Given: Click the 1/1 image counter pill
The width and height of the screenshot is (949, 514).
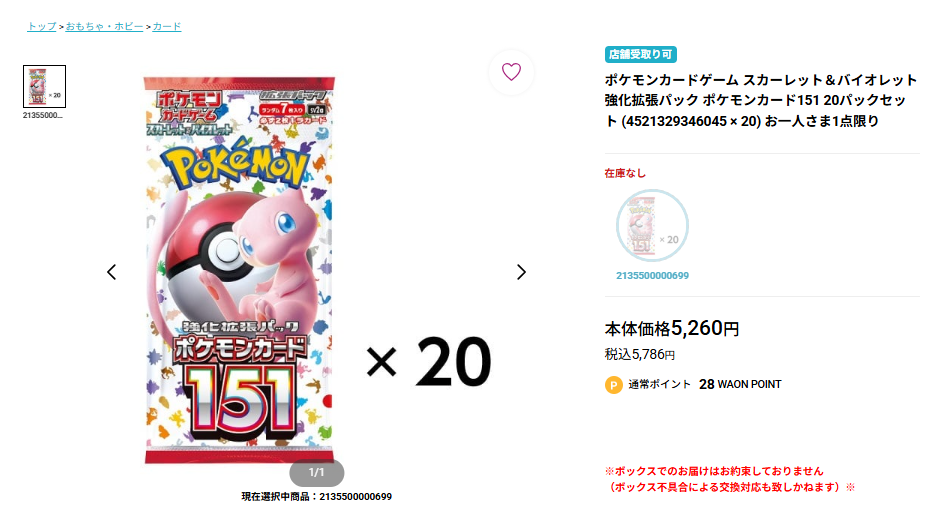Looking at the screenshot, I should [x=317, y=472].
